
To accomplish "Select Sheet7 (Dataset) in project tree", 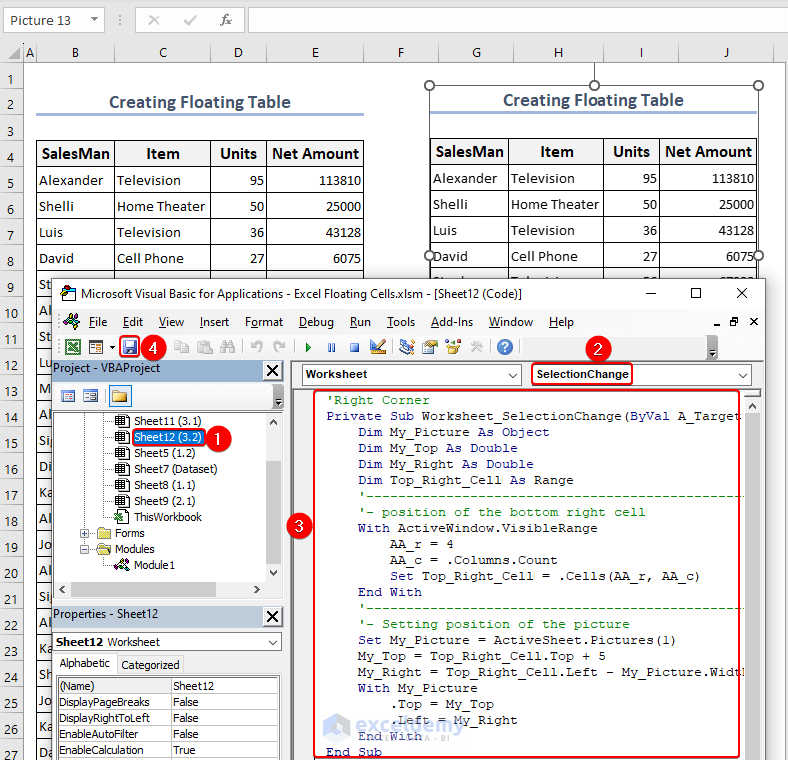I will 175,469.
